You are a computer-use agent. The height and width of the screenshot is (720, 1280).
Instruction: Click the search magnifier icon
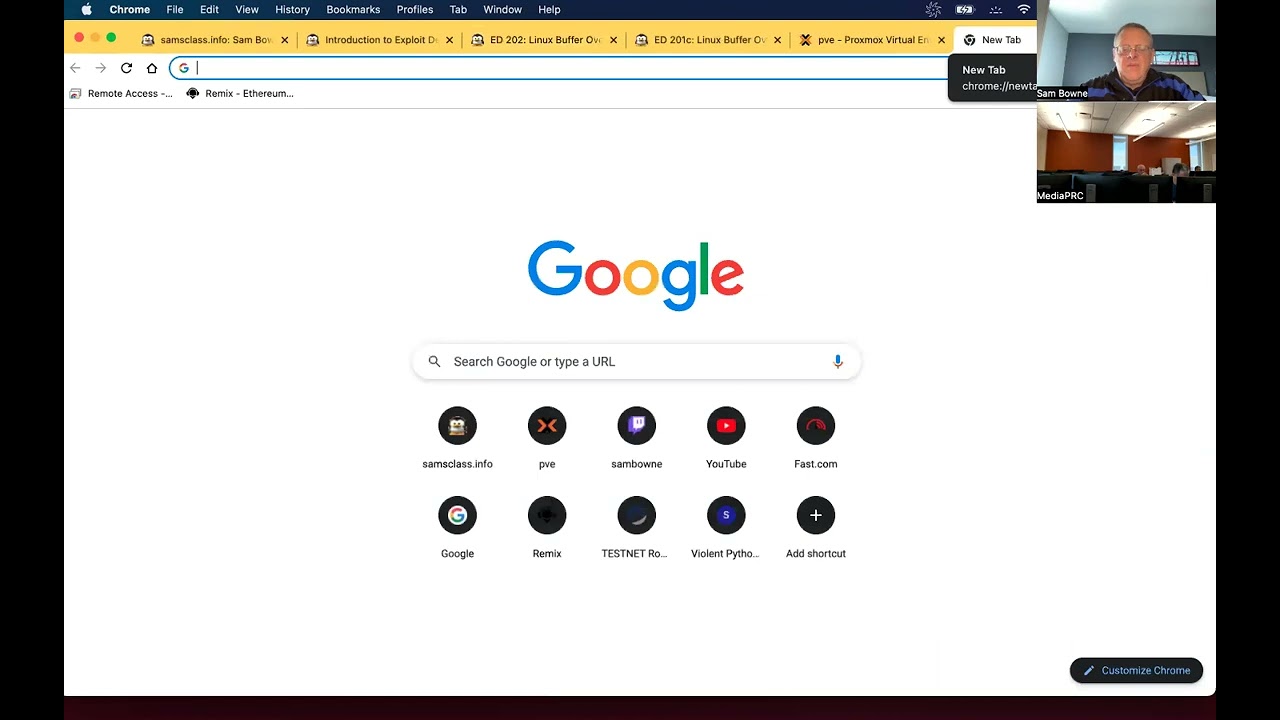coord(434,361)
